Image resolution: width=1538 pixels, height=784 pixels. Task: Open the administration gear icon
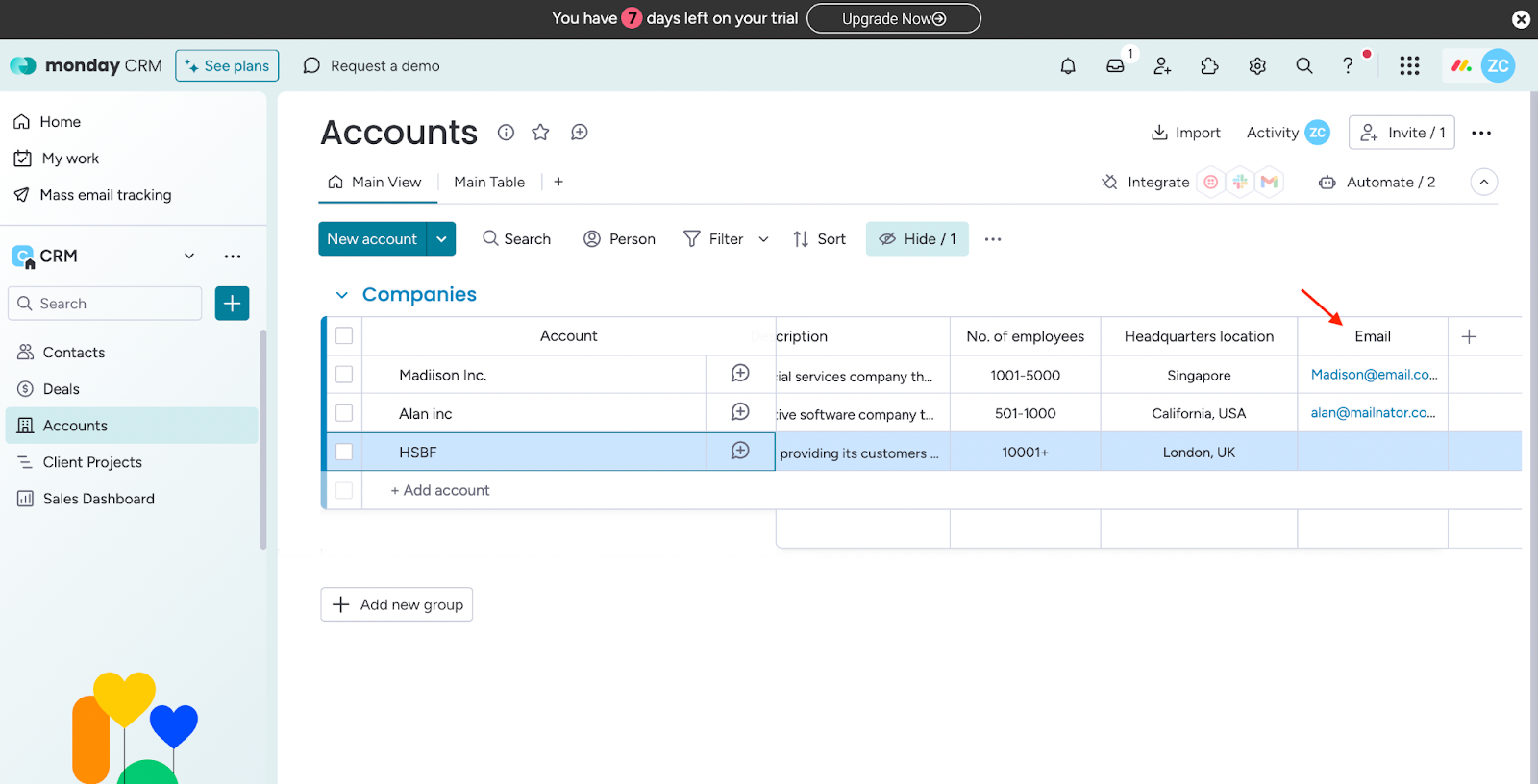point(1257,65)
